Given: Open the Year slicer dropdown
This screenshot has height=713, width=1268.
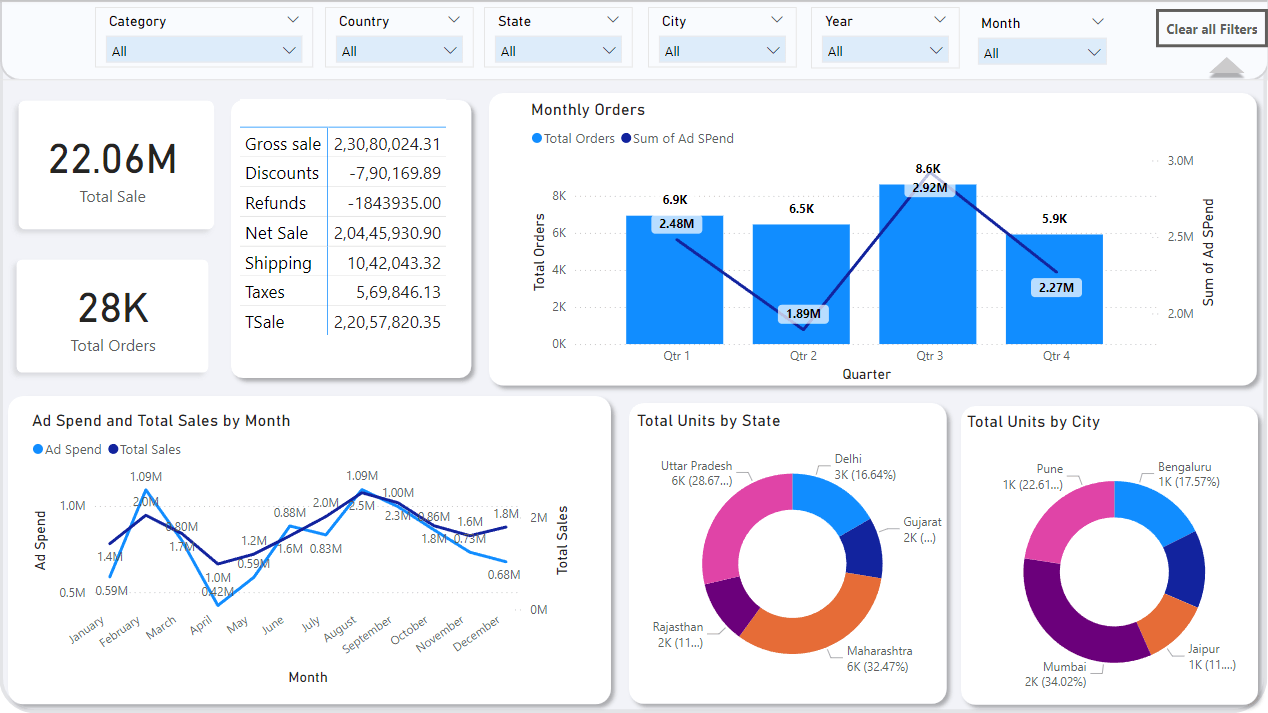Looking at the screenshot, I should (x=935, y=51).
